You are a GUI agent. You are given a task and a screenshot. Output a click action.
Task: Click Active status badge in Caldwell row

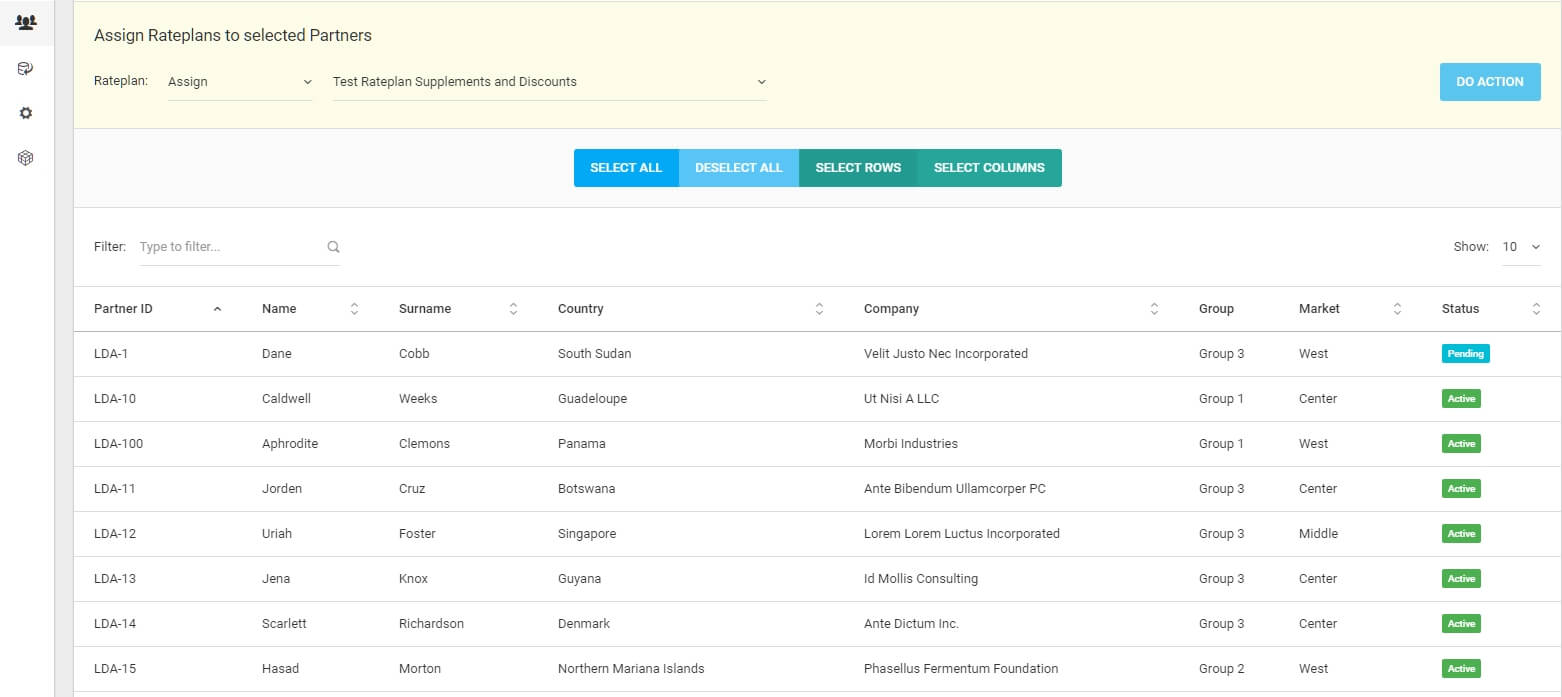pos(1461,399)
